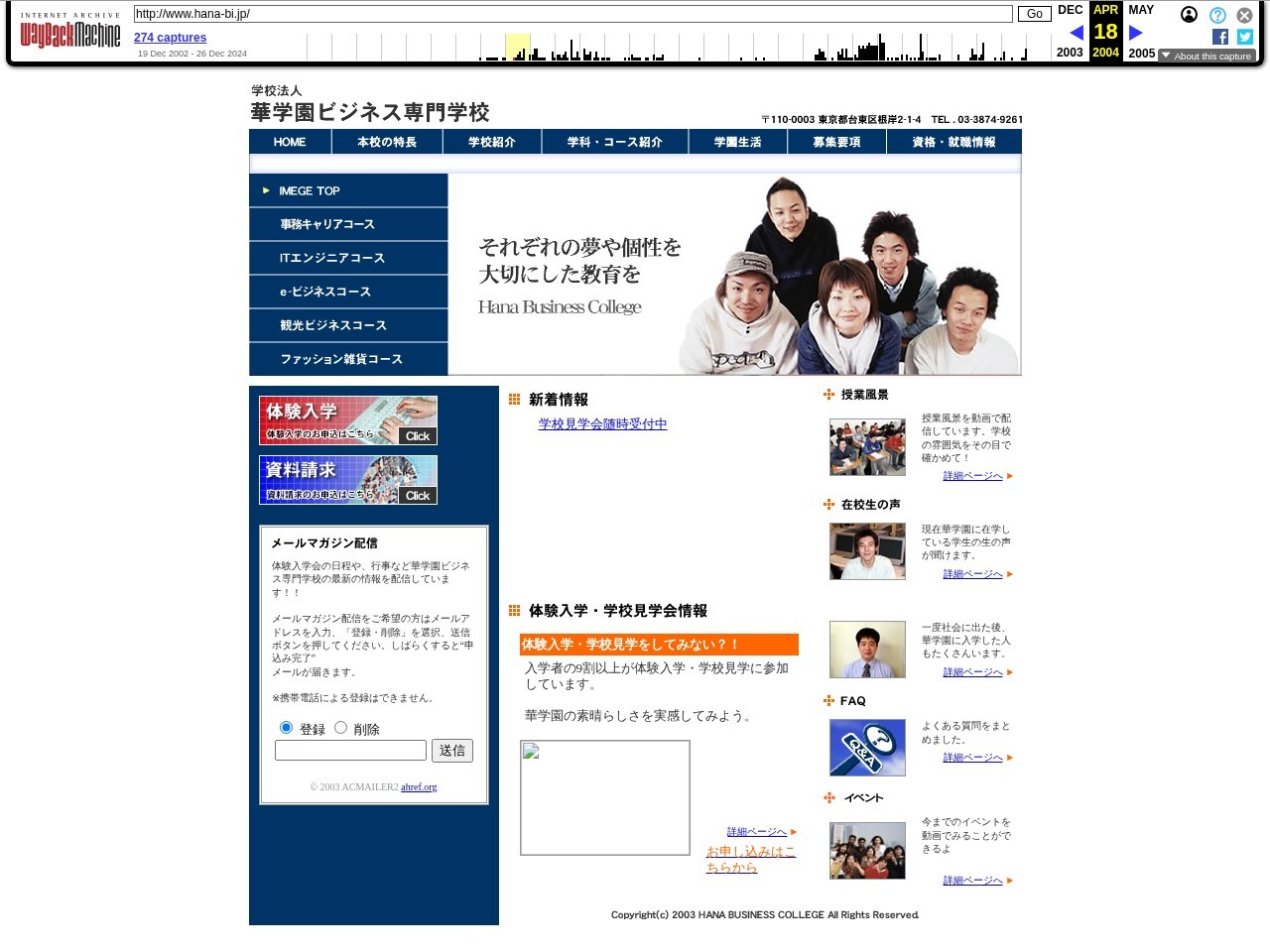Click the Go button beside URL field
Screen dimensions: 1270x952
(x=1034, y=14)
